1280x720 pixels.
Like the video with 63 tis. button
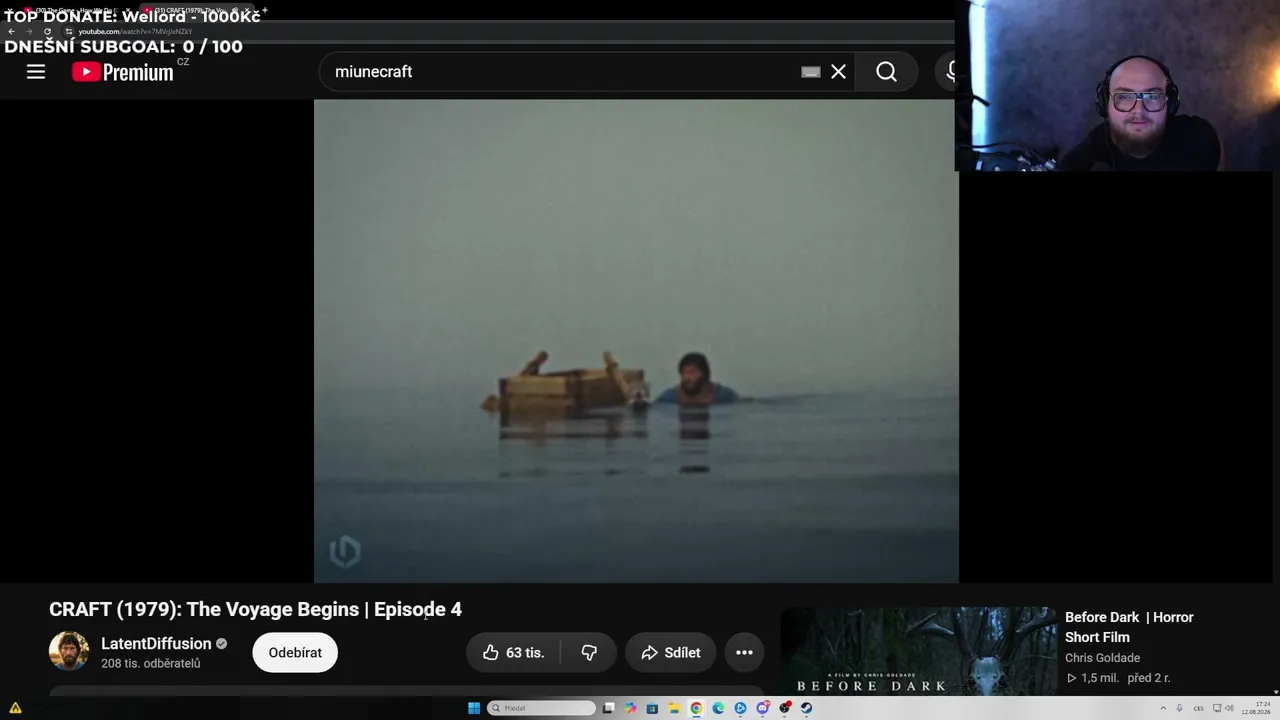tap(513, 653)
